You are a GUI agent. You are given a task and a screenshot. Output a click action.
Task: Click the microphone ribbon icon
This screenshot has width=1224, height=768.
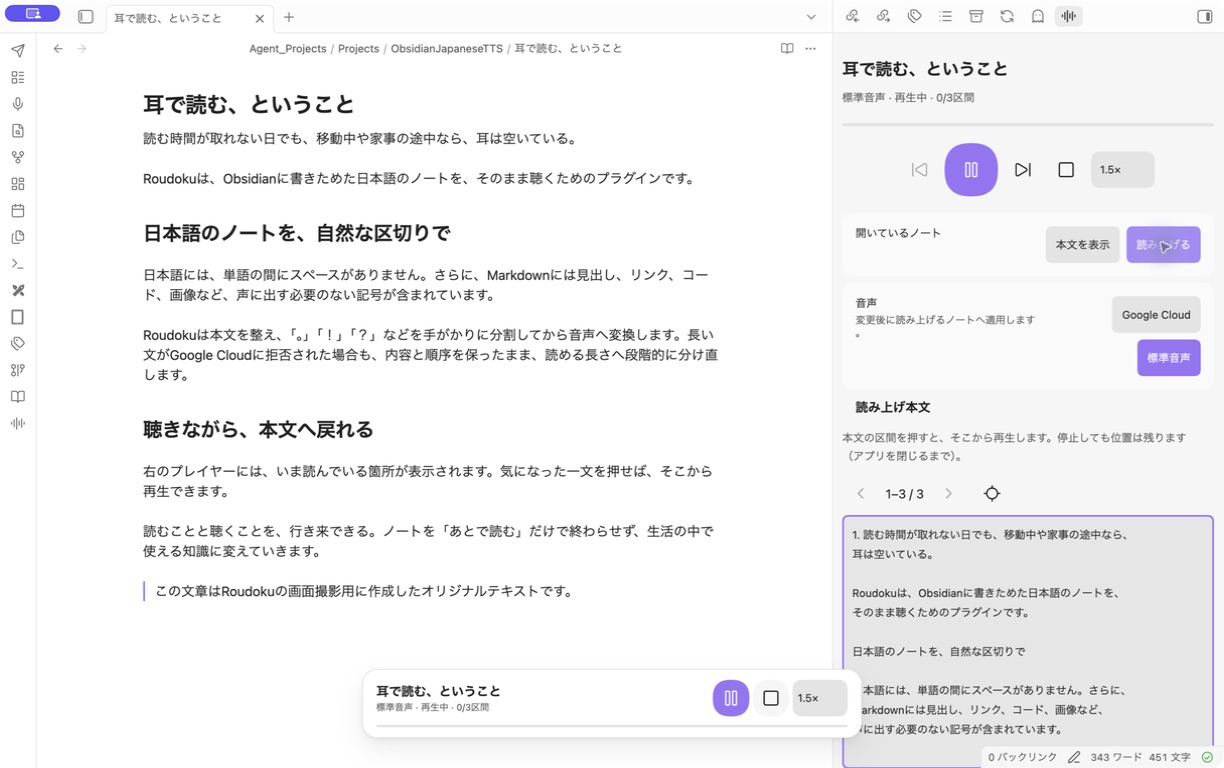coord(18,104)
